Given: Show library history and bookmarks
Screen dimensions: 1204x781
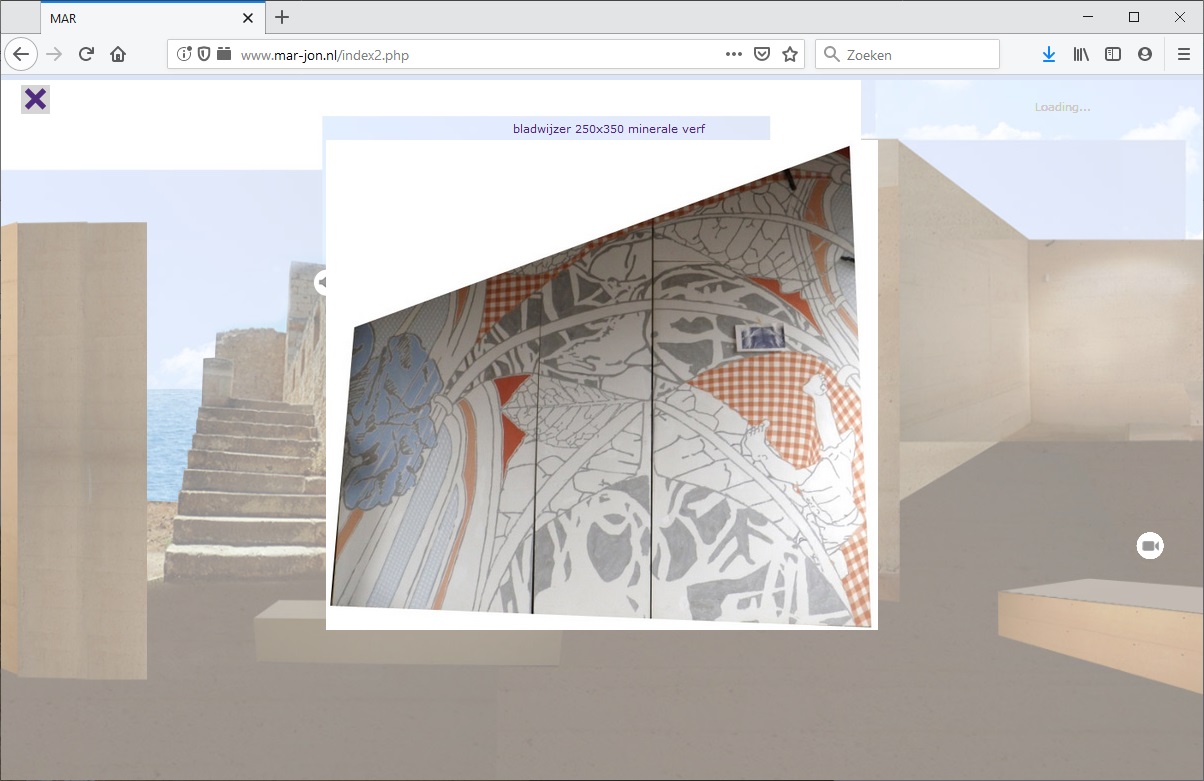Looking at the screenshot, I should [1081, 55].
